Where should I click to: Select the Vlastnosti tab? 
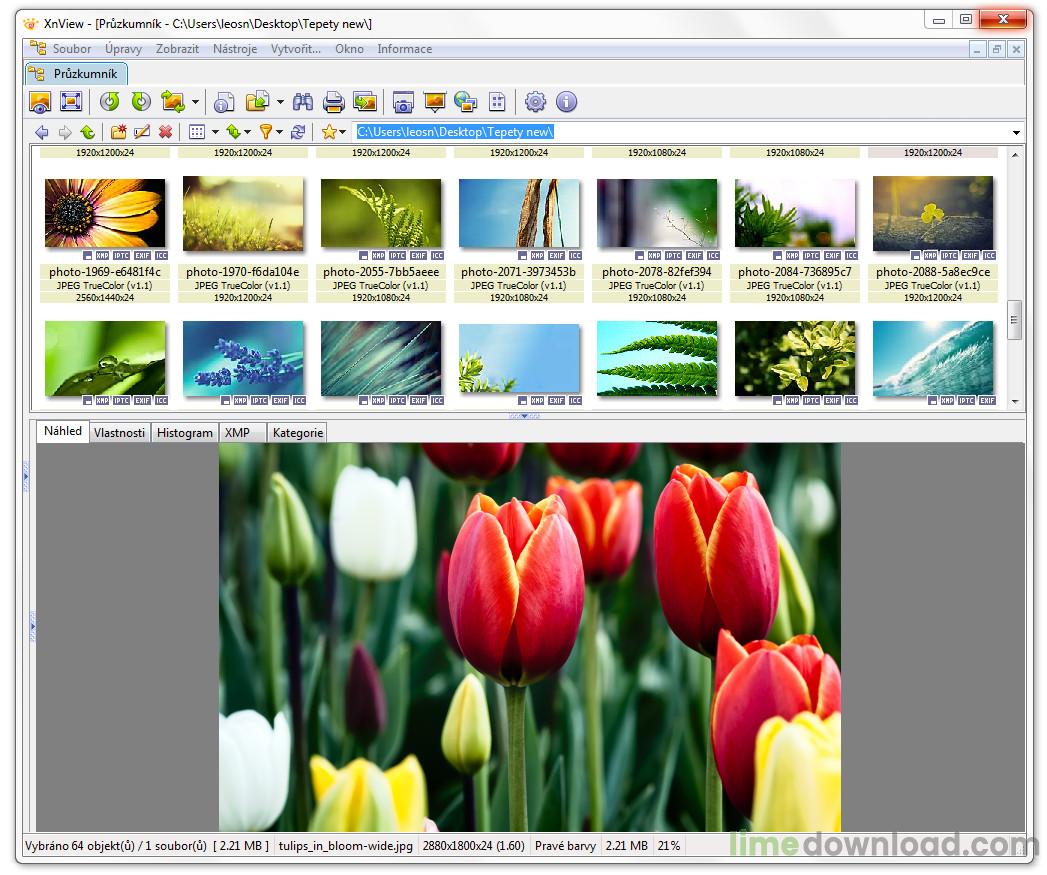click(x=119, y=432)
